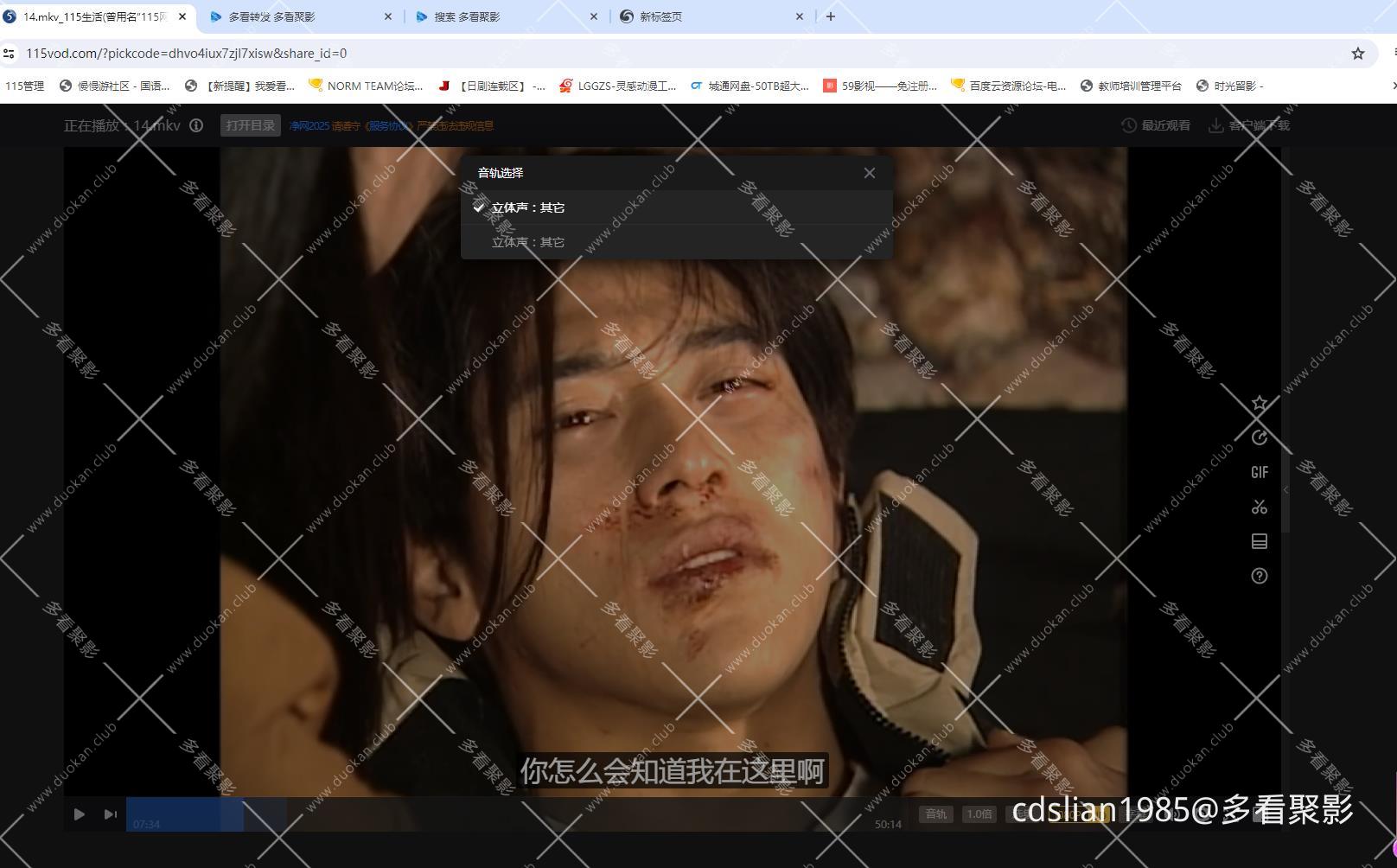The image size is (1397, 868).
Task: Open the 音轨 audio track menu
Action: click(935, 814)
